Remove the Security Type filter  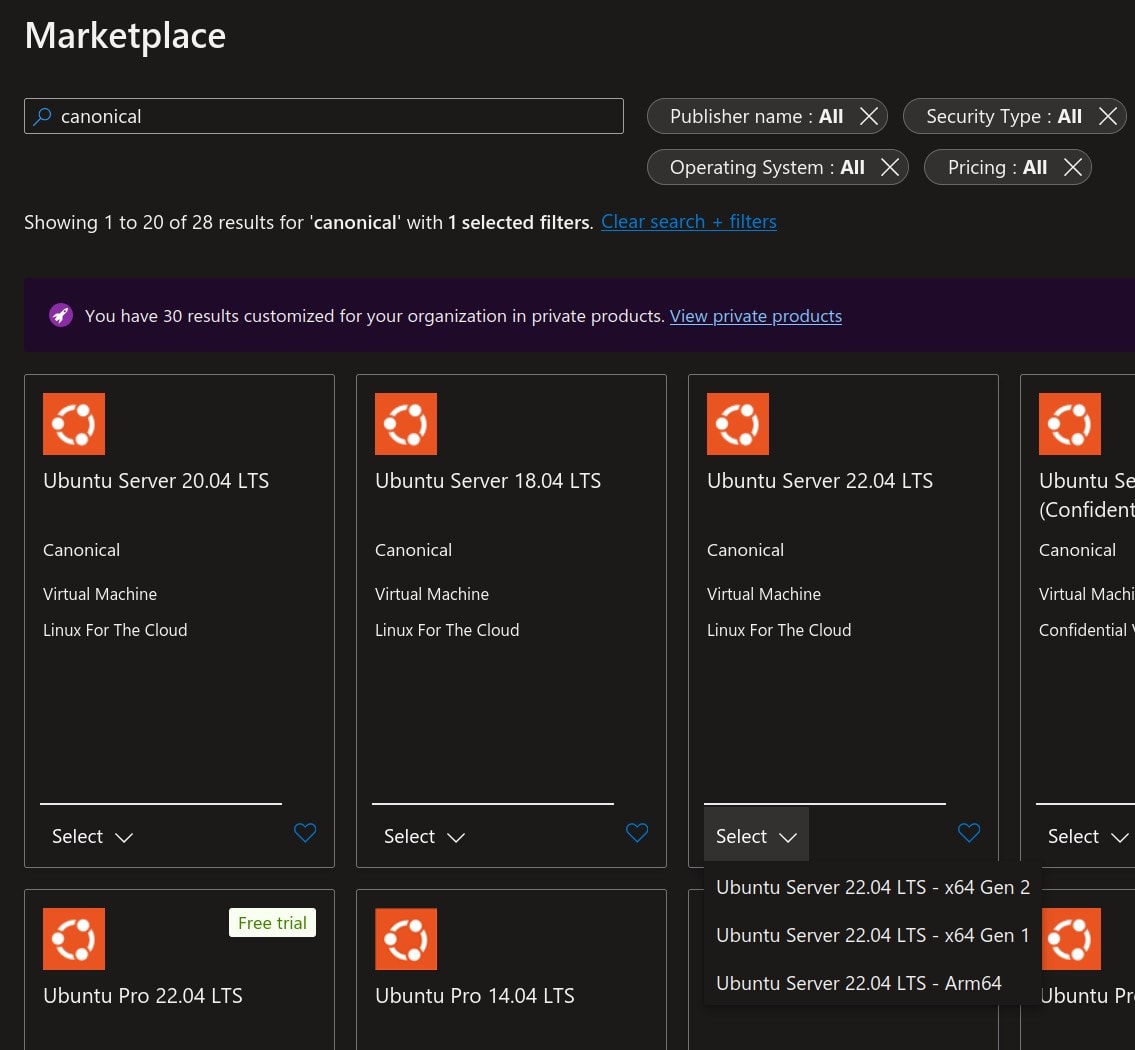(1107, 116)
